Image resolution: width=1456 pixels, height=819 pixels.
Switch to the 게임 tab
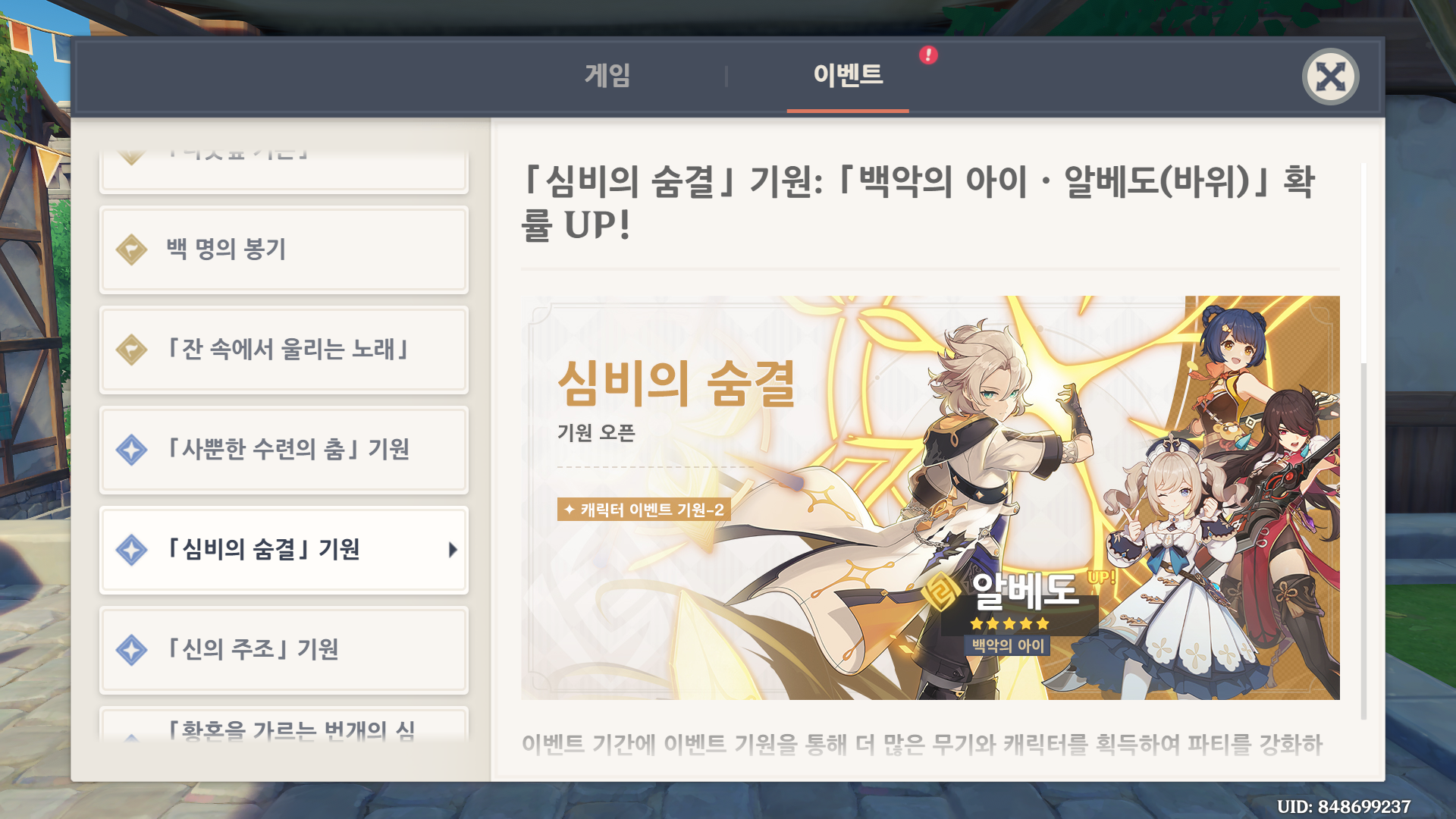(607, 75)
